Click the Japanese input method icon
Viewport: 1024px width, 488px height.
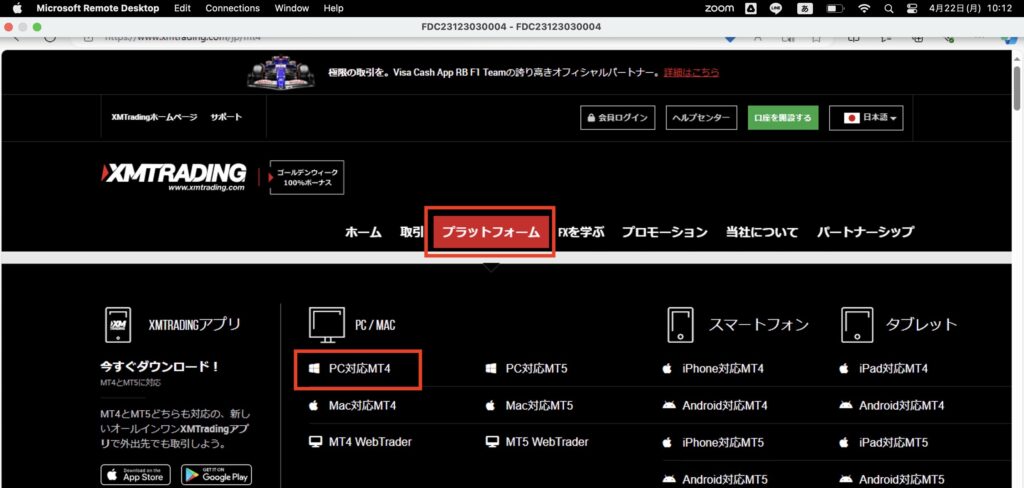click(x=805, y=8)
